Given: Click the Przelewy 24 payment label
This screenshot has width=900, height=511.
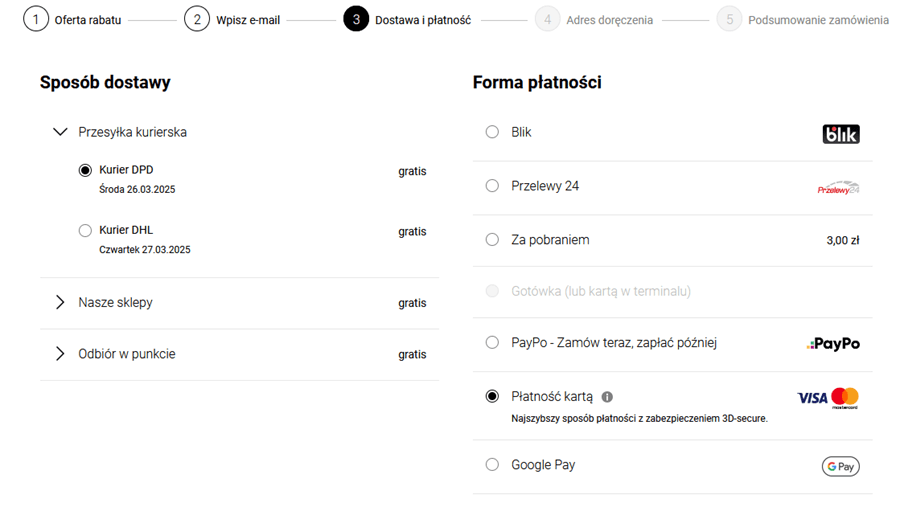Looking at the screenshot, I should (x=545, y=186).
